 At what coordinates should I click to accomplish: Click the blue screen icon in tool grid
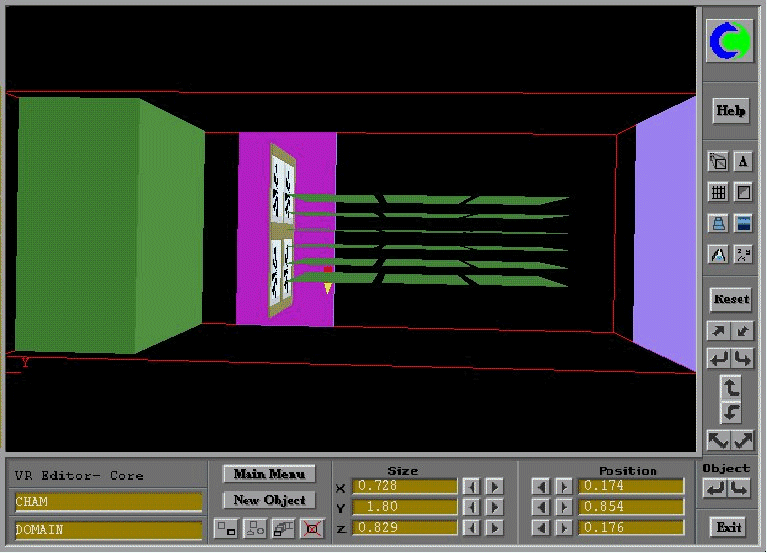point(743,223)
